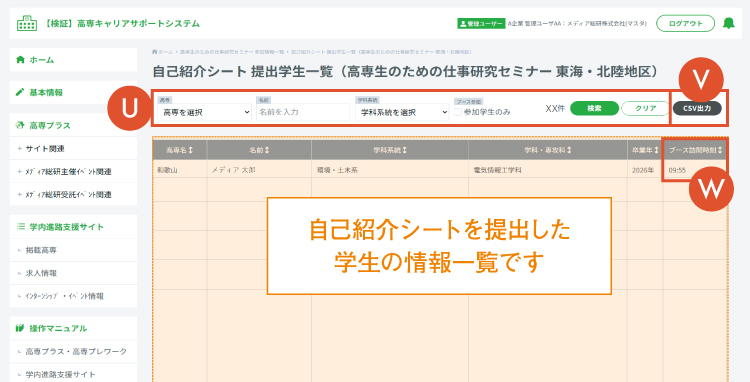The image size is (750, 382).
Task: Enable the 参加学生のみ checkbox
Action: [x=458, y=112]
